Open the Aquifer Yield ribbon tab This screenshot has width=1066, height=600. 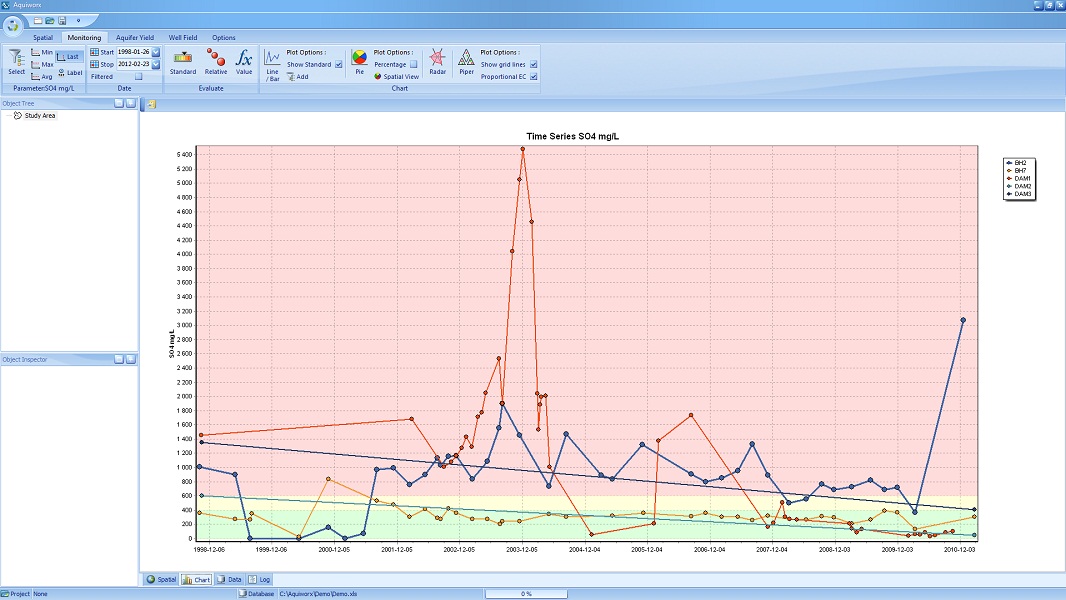134,38
